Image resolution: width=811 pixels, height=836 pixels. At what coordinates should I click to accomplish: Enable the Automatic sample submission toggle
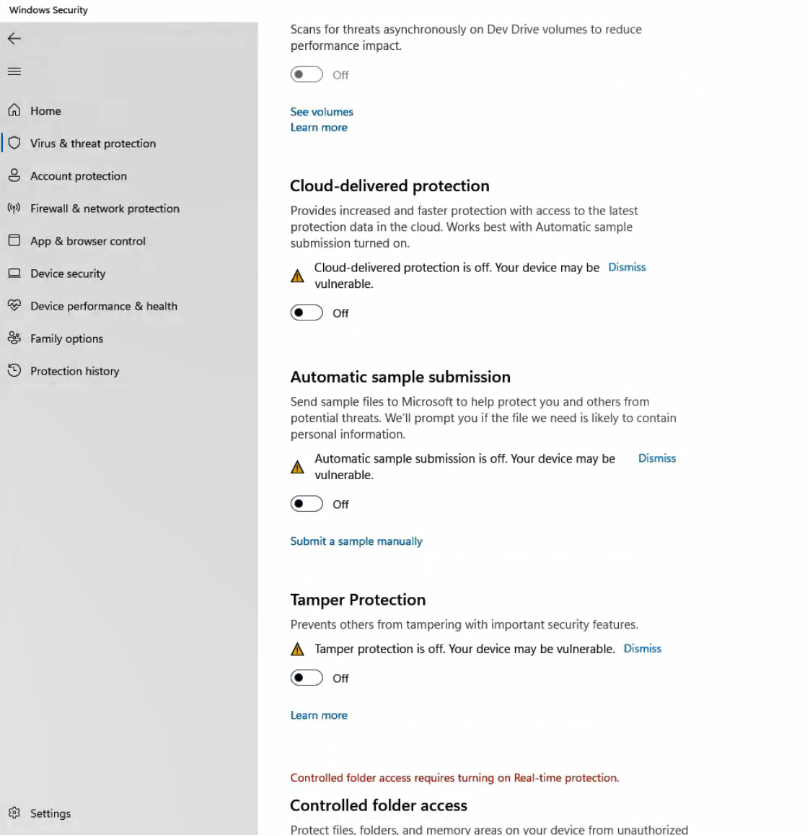click(307, 504)
